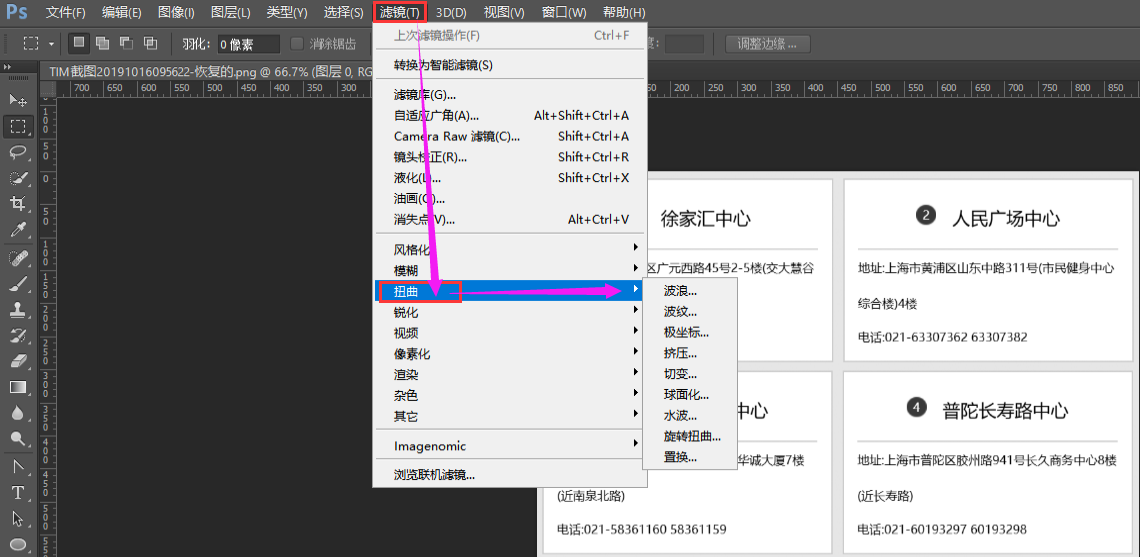Collapse the toolbox with double-arrow icon
Screen dimensions: 1140x557
[x=7, y=67]
